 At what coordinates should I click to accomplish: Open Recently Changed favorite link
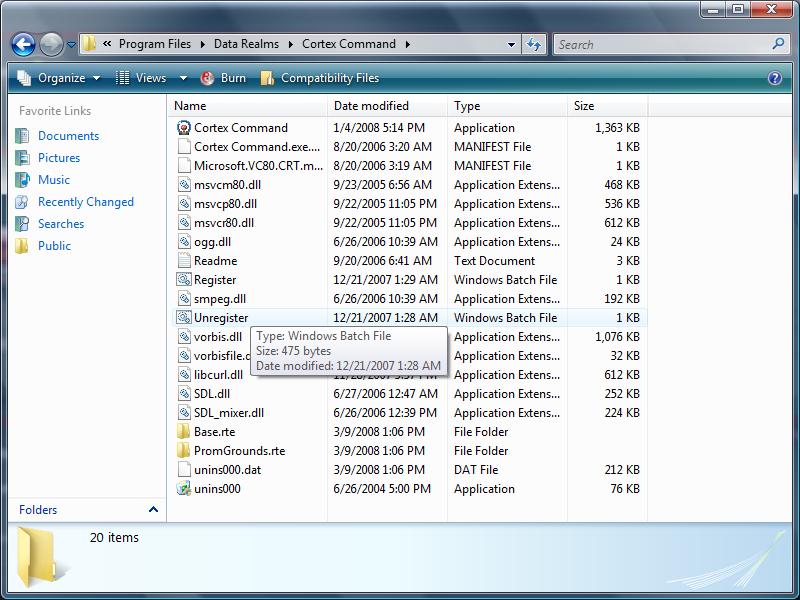85,202
